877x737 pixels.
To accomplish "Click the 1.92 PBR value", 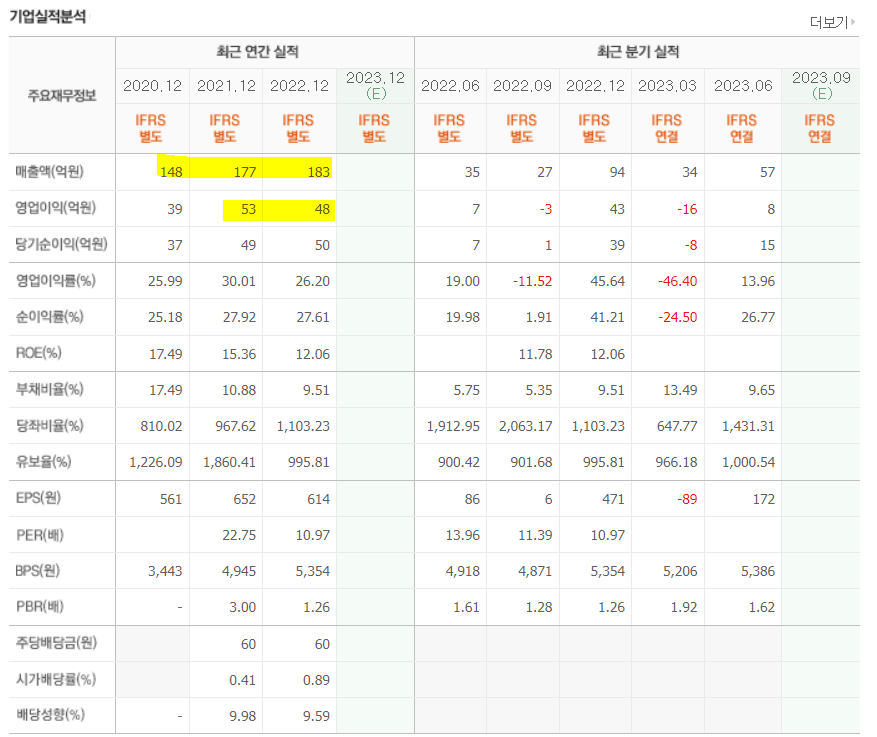I will tap(683, 607).
